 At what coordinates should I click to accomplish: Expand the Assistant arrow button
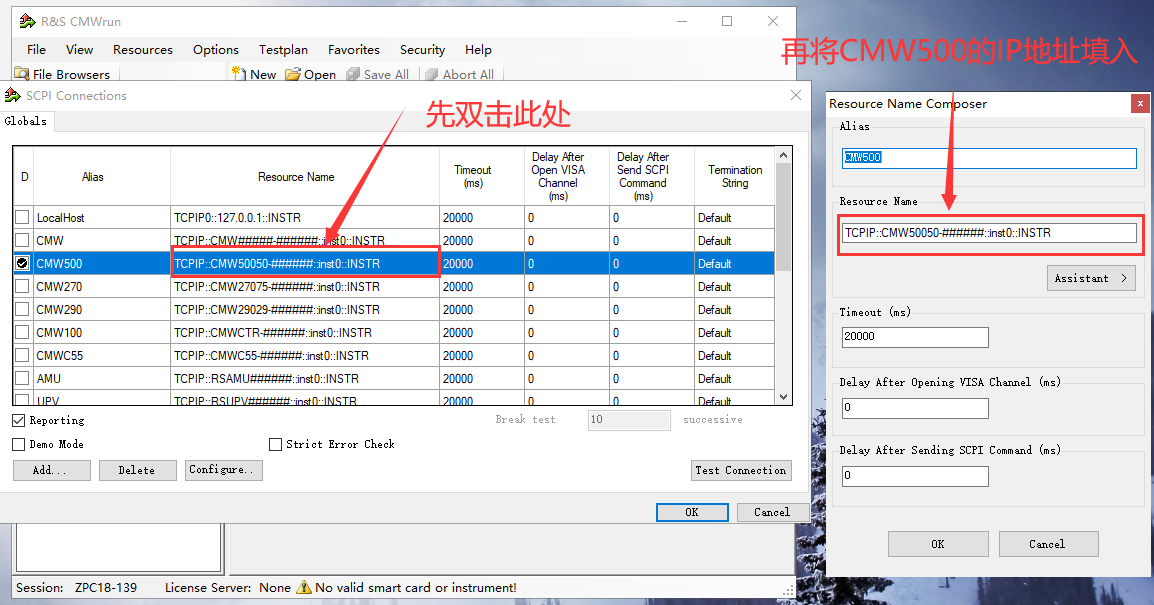(1091, 278)
